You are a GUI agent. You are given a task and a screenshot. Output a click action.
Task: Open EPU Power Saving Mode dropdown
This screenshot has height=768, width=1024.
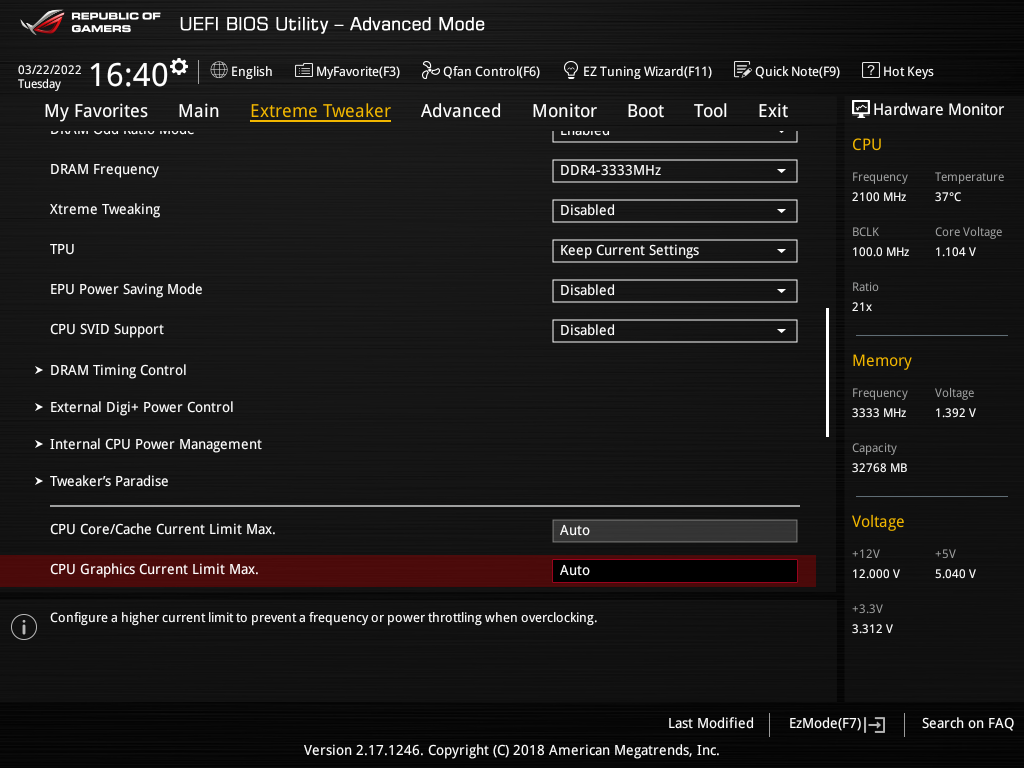(x=675, y=291)
